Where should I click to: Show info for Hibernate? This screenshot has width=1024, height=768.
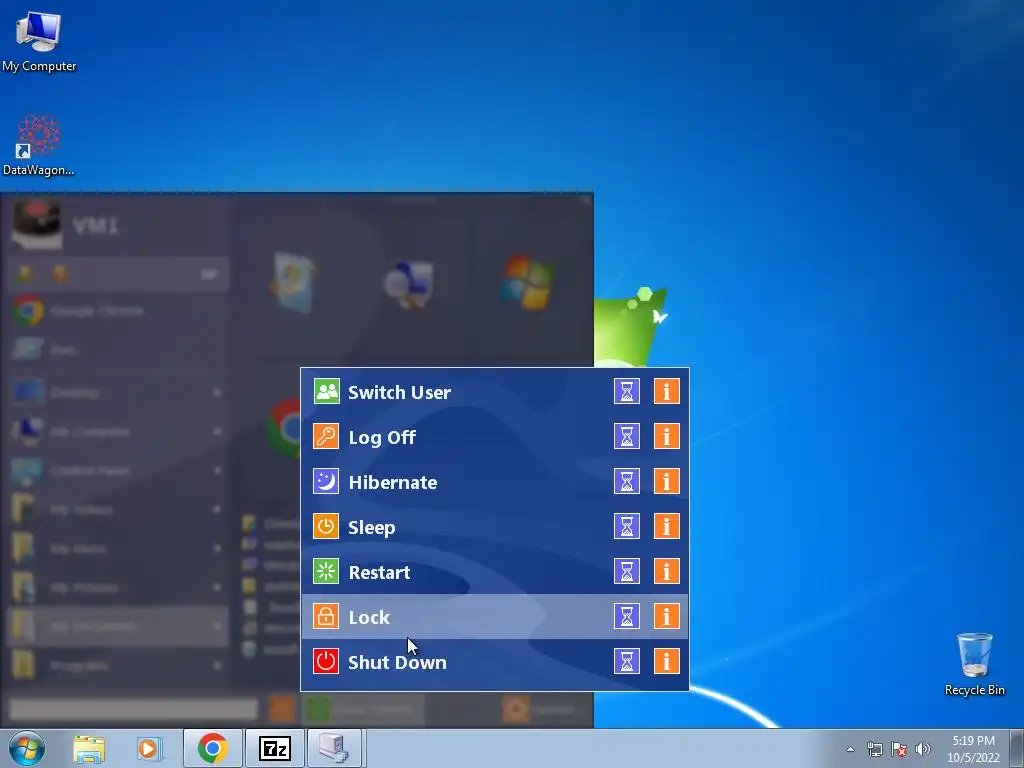[x=667, y=481]
